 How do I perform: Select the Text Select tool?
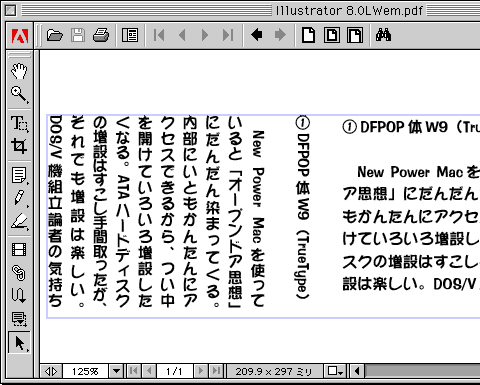[19, 124]
